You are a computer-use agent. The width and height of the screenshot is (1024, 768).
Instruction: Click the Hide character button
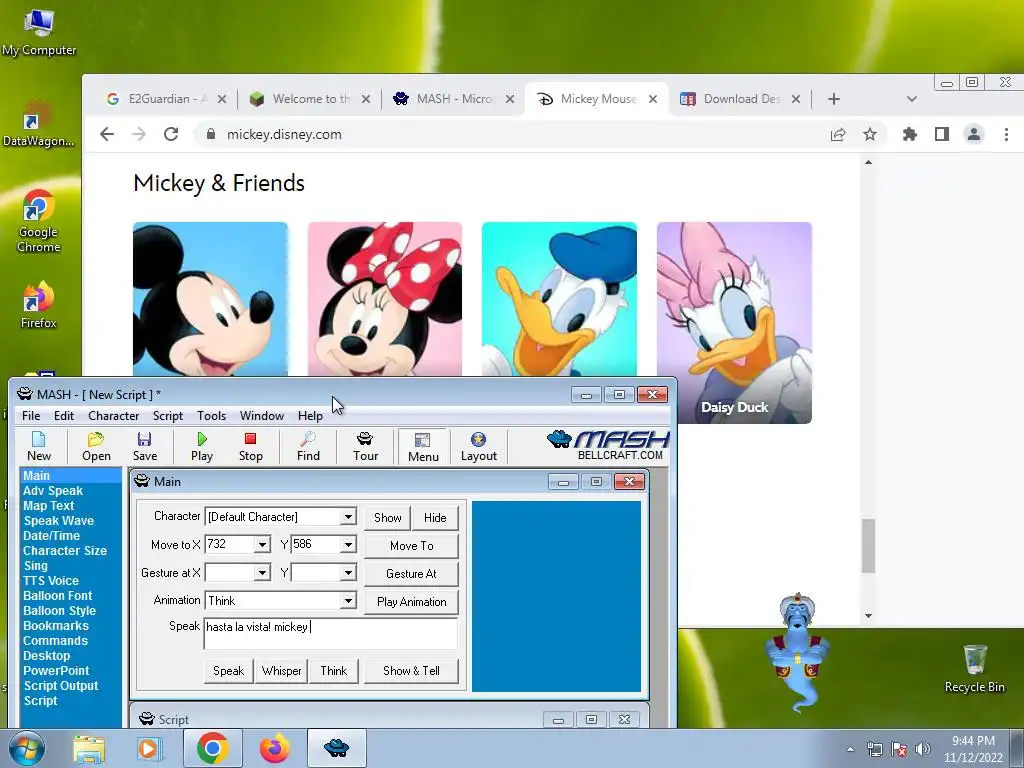coord(435,518)
